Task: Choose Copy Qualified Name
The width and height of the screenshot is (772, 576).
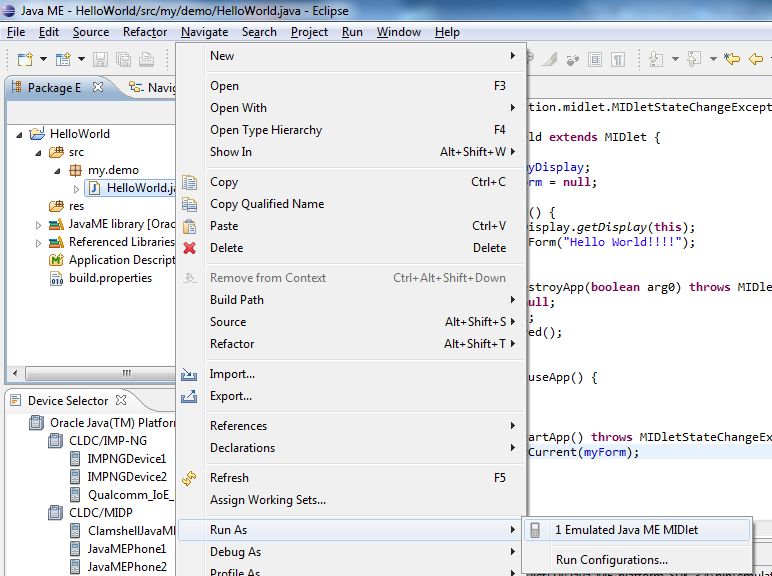Action: click(351, 204)
